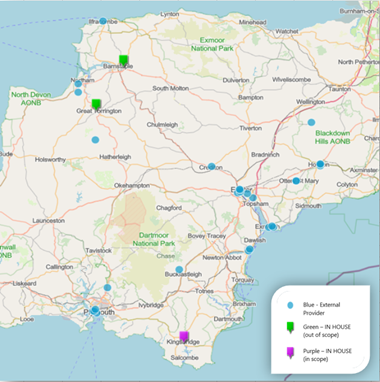Click the blue marker at Crediton
Viewport: 380px width, 382px height.
click(x=212, y=166)
